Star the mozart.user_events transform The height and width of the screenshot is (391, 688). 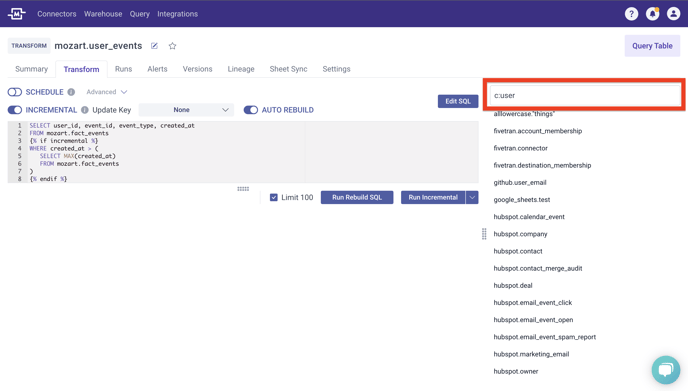click(x=172, y=46)
